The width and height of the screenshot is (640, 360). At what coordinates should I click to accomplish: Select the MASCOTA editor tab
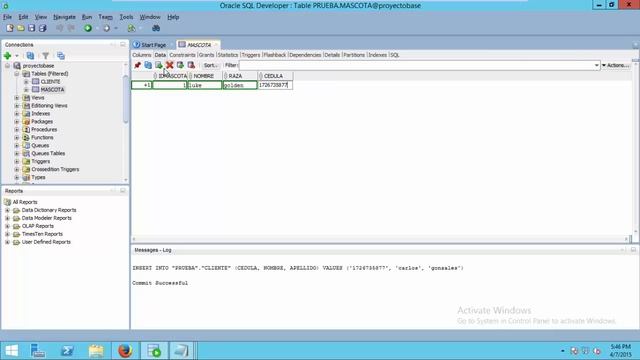click(x=199, y=45)
